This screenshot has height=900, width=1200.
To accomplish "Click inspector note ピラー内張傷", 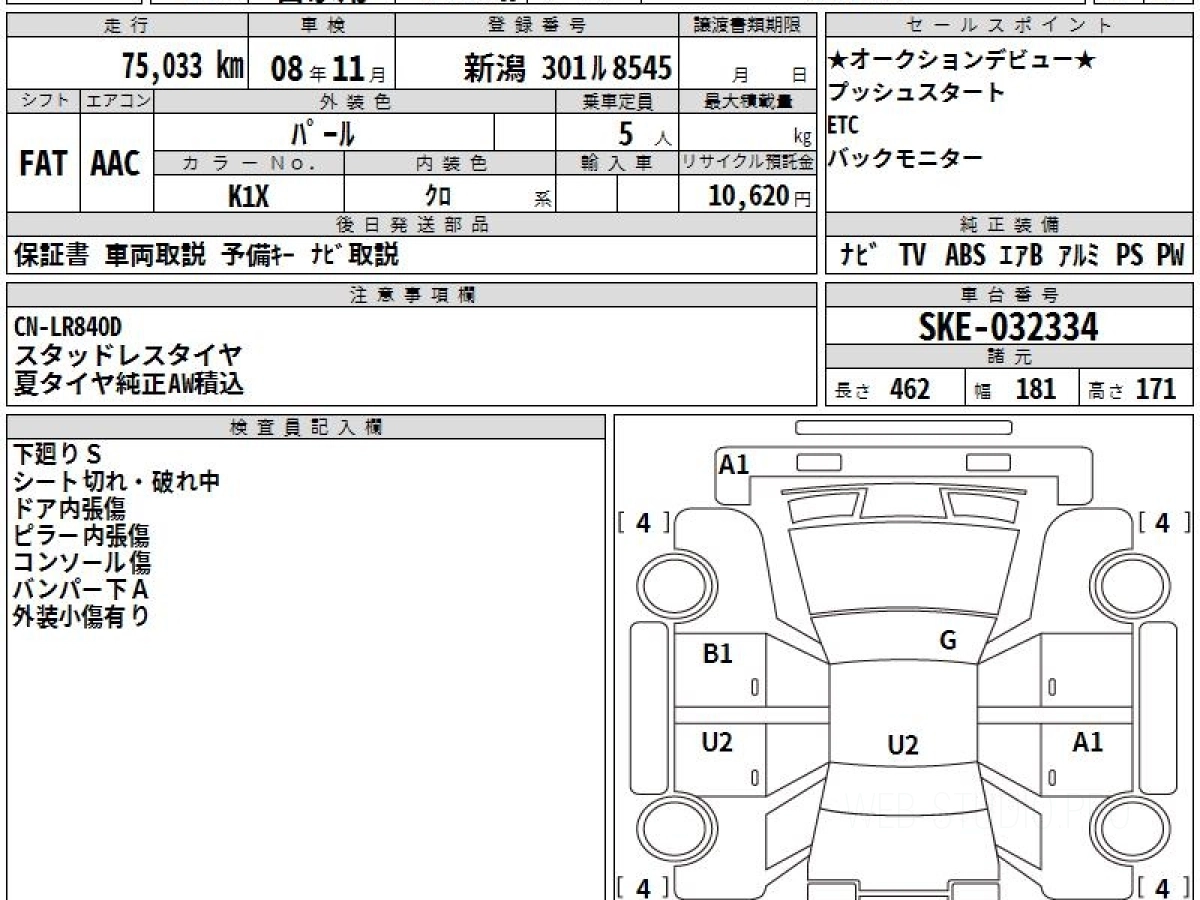I will click(82, 535).
